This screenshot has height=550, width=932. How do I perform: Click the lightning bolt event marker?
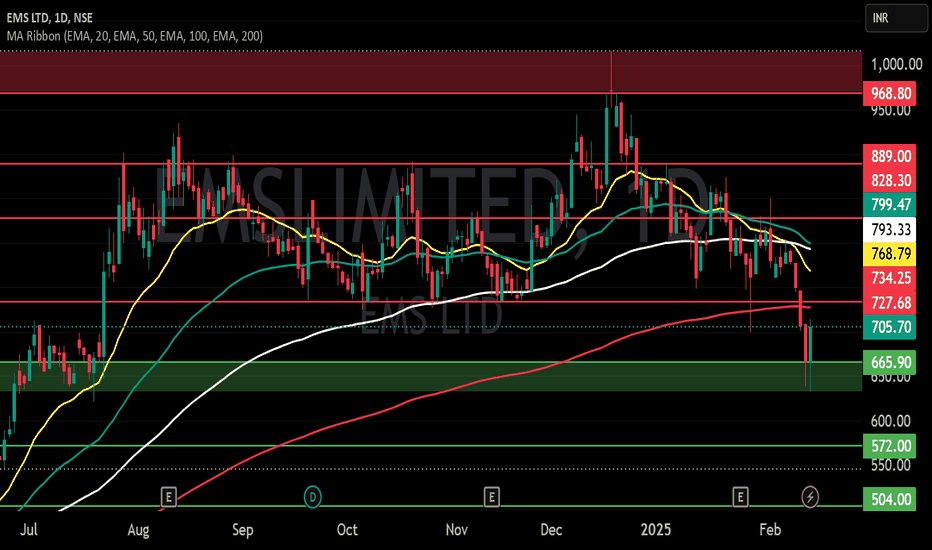click(810, 496)
